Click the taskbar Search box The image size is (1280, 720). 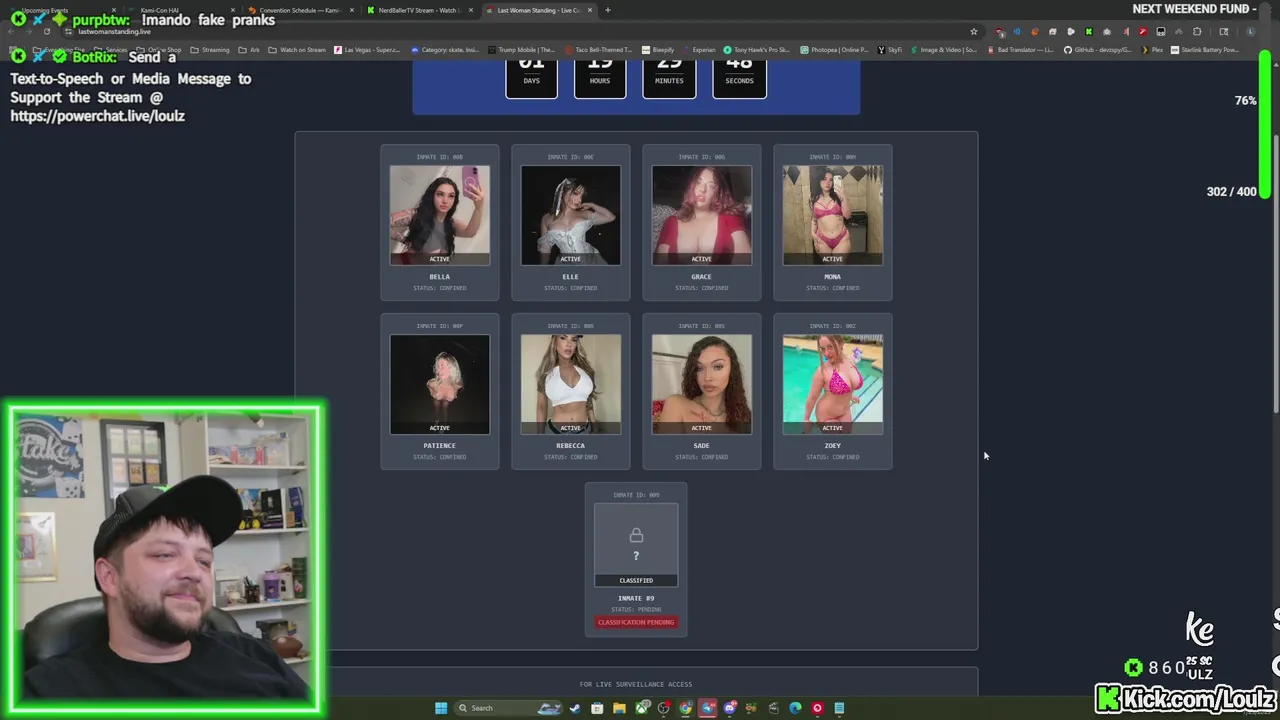(x=507, y=708)
